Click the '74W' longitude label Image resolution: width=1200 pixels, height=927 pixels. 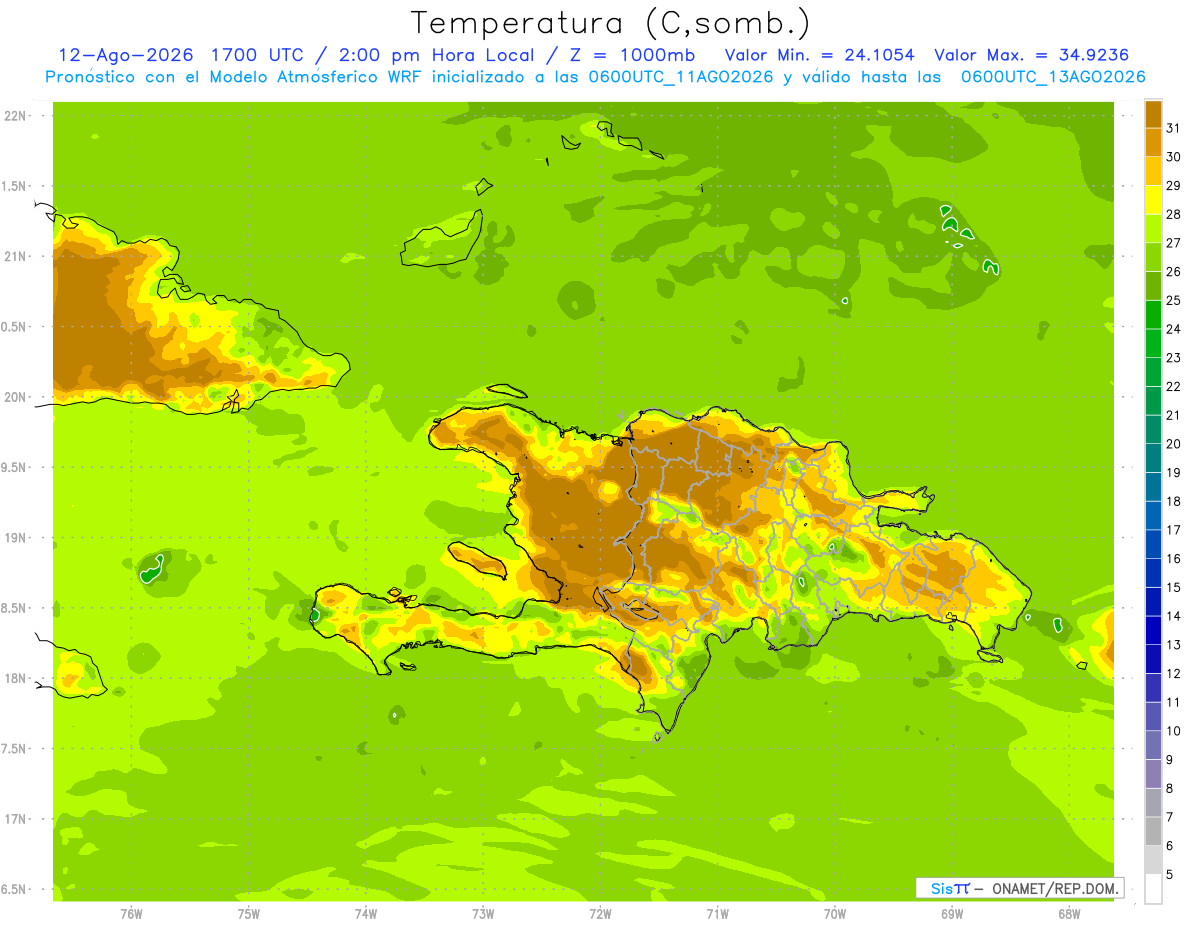366,914
